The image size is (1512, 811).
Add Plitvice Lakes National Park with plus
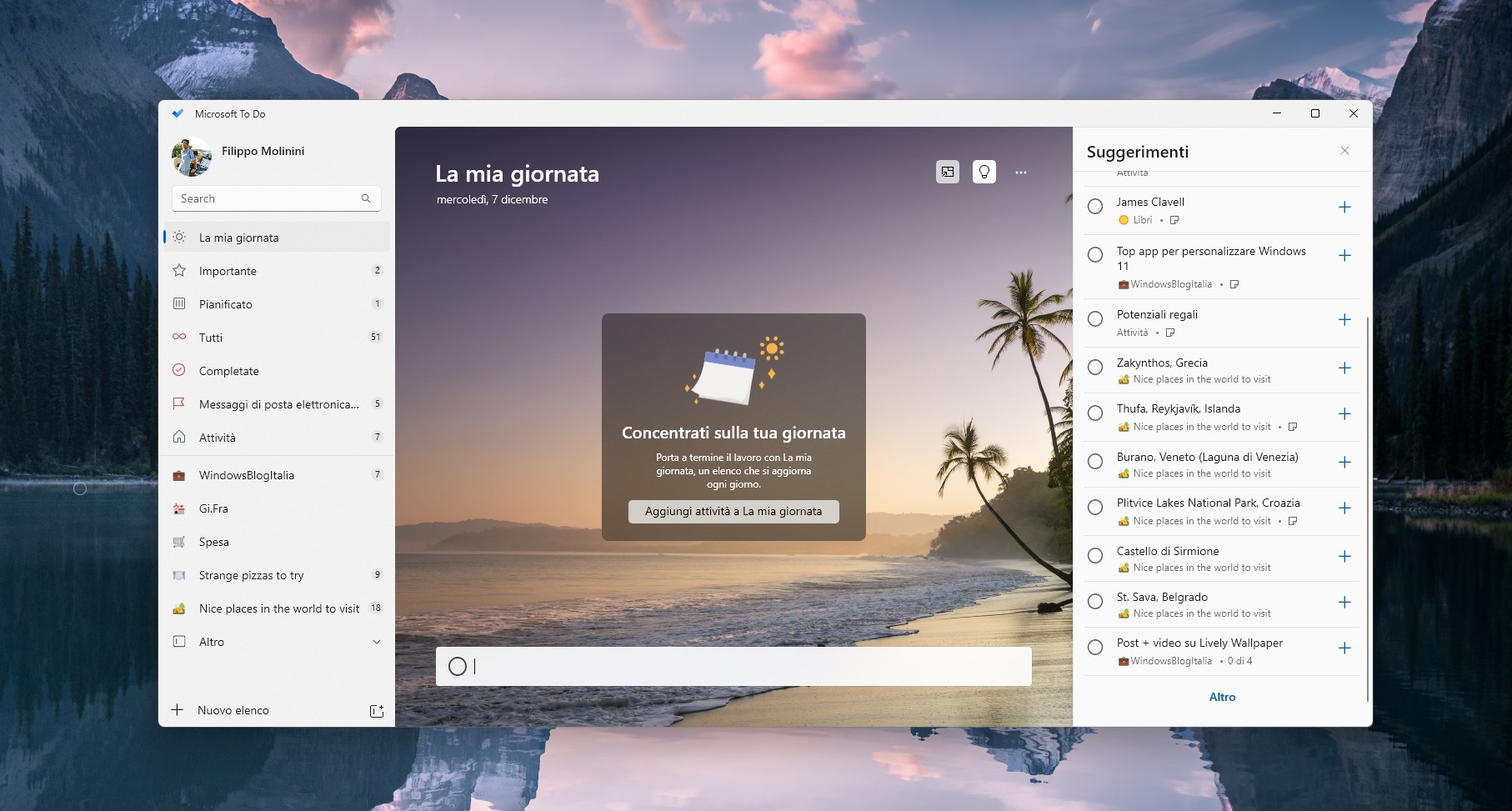click(x=1344, y=508)
